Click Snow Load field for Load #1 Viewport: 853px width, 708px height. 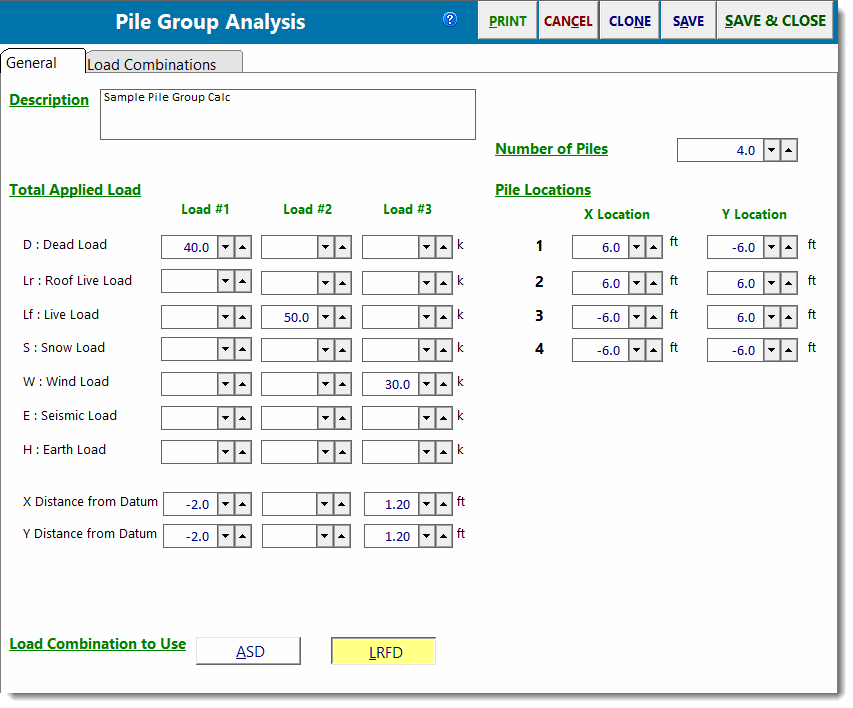coord(190,350)
